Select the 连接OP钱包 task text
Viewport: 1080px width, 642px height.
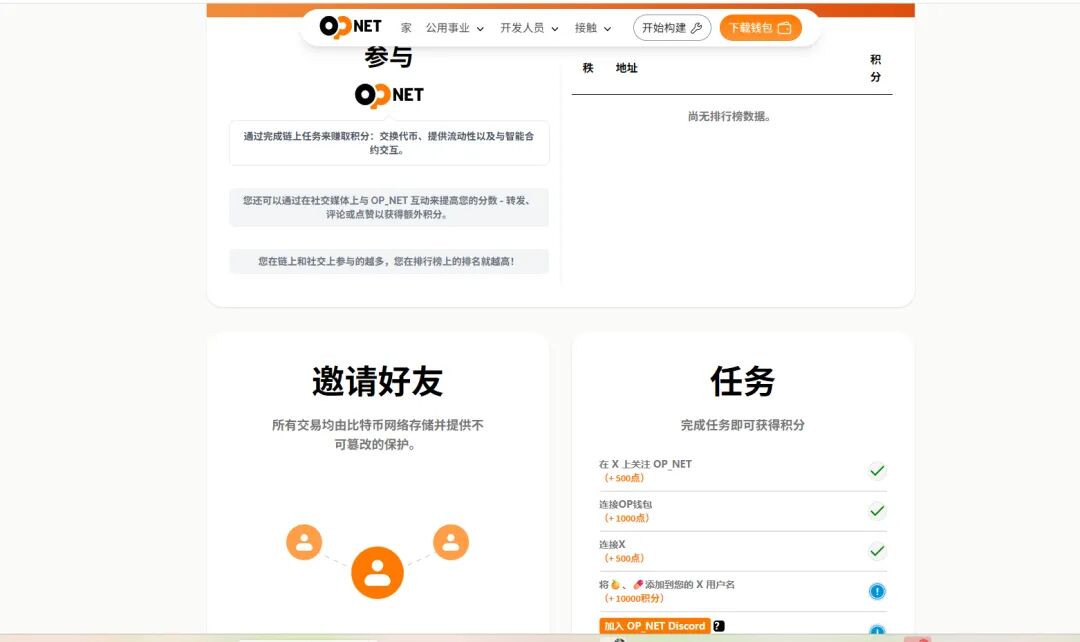625,504
